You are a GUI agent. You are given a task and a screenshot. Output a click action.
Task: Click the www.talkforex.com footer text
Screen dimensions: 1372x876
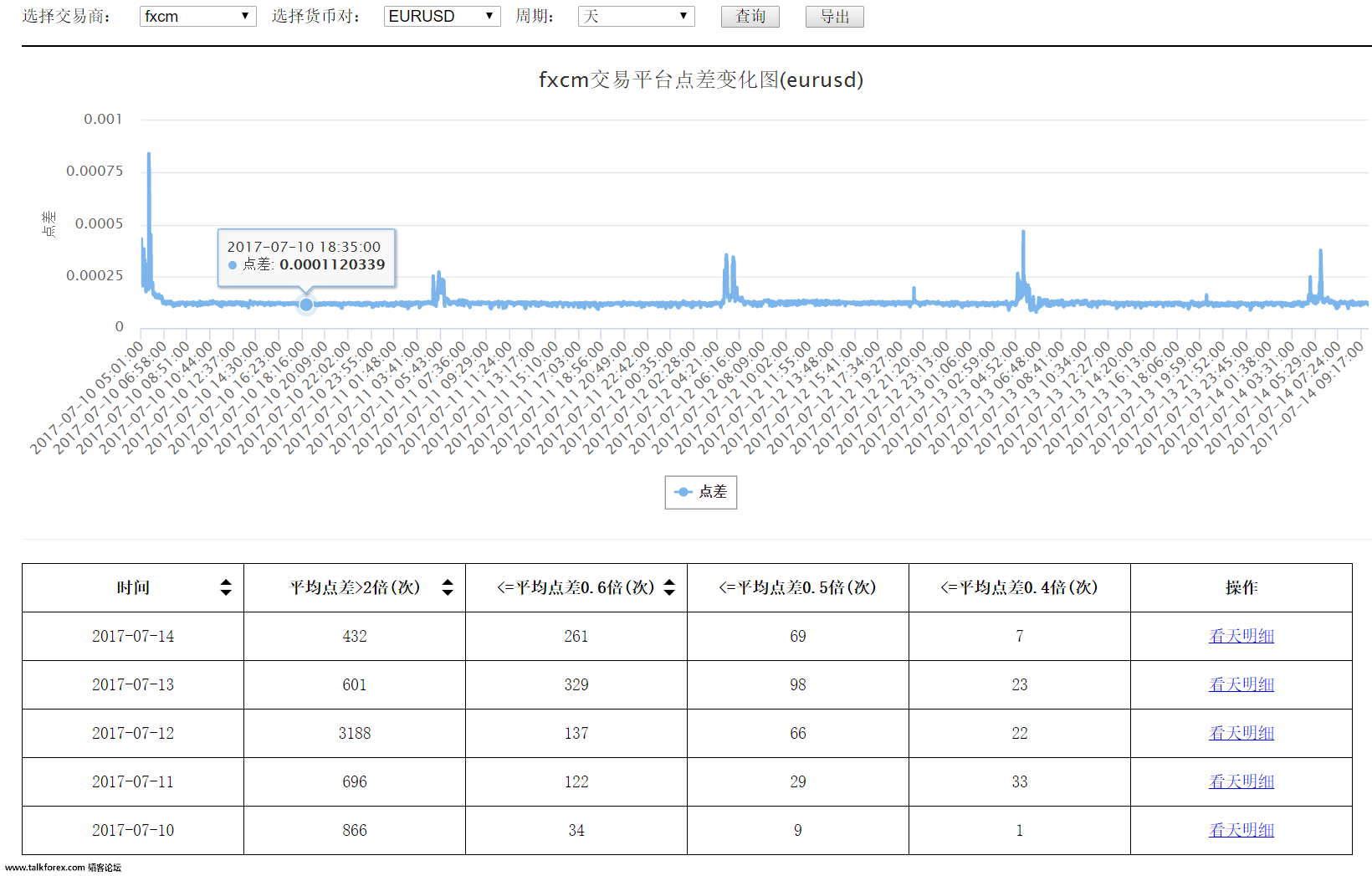coord(45,868)
